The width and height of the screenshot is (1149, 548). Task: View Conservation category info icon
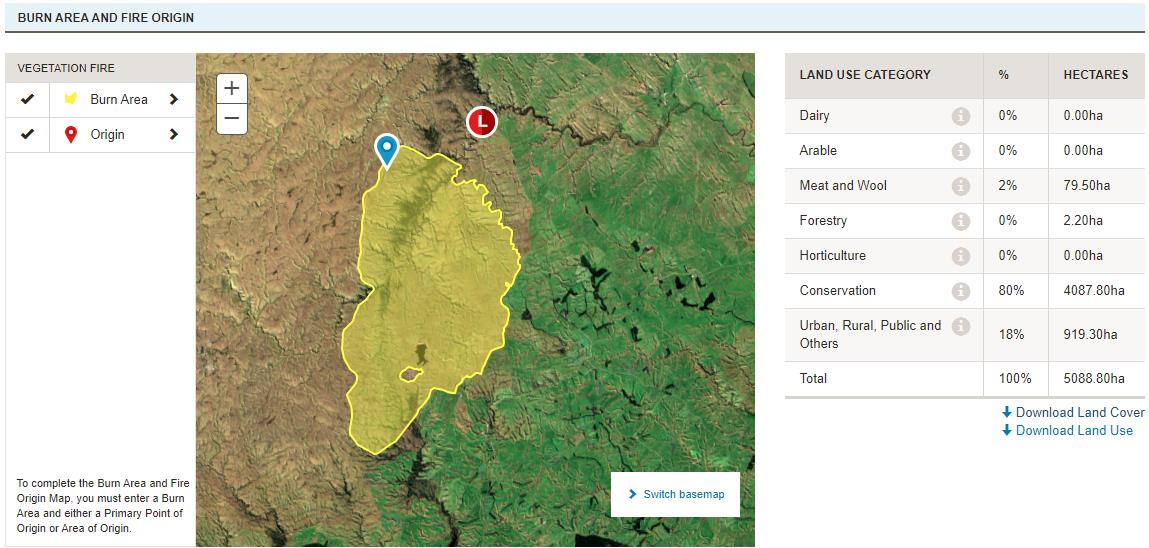coord(960,291)
